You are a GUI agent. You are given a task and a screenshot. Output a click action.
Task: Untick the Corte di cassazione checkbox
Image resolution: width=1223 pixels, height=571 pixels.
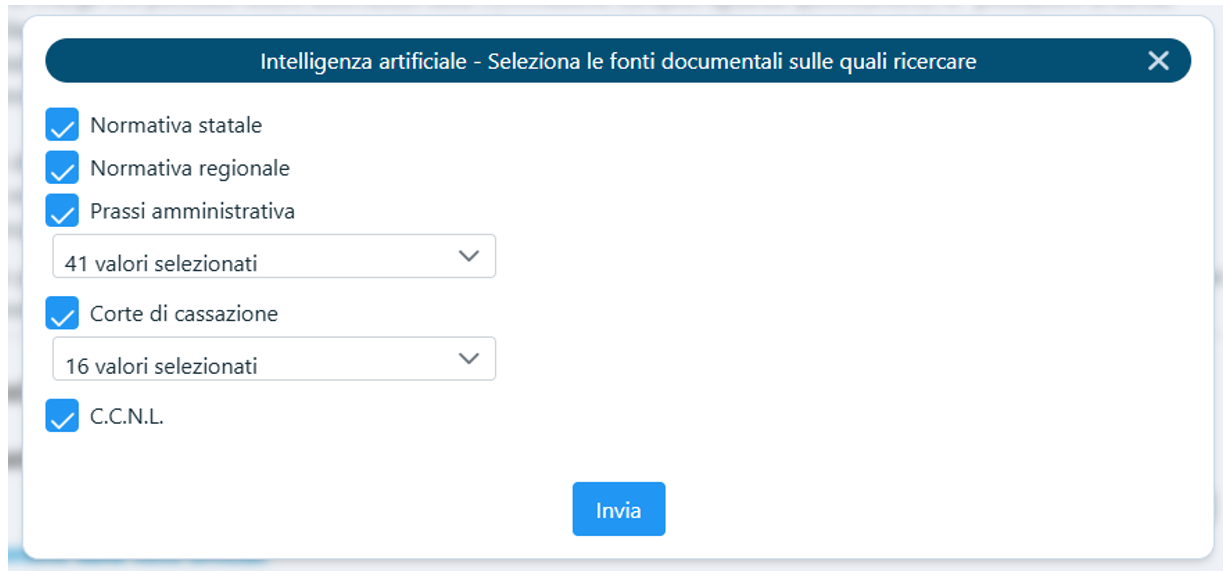pyautogui.click(x=62, y=314)
